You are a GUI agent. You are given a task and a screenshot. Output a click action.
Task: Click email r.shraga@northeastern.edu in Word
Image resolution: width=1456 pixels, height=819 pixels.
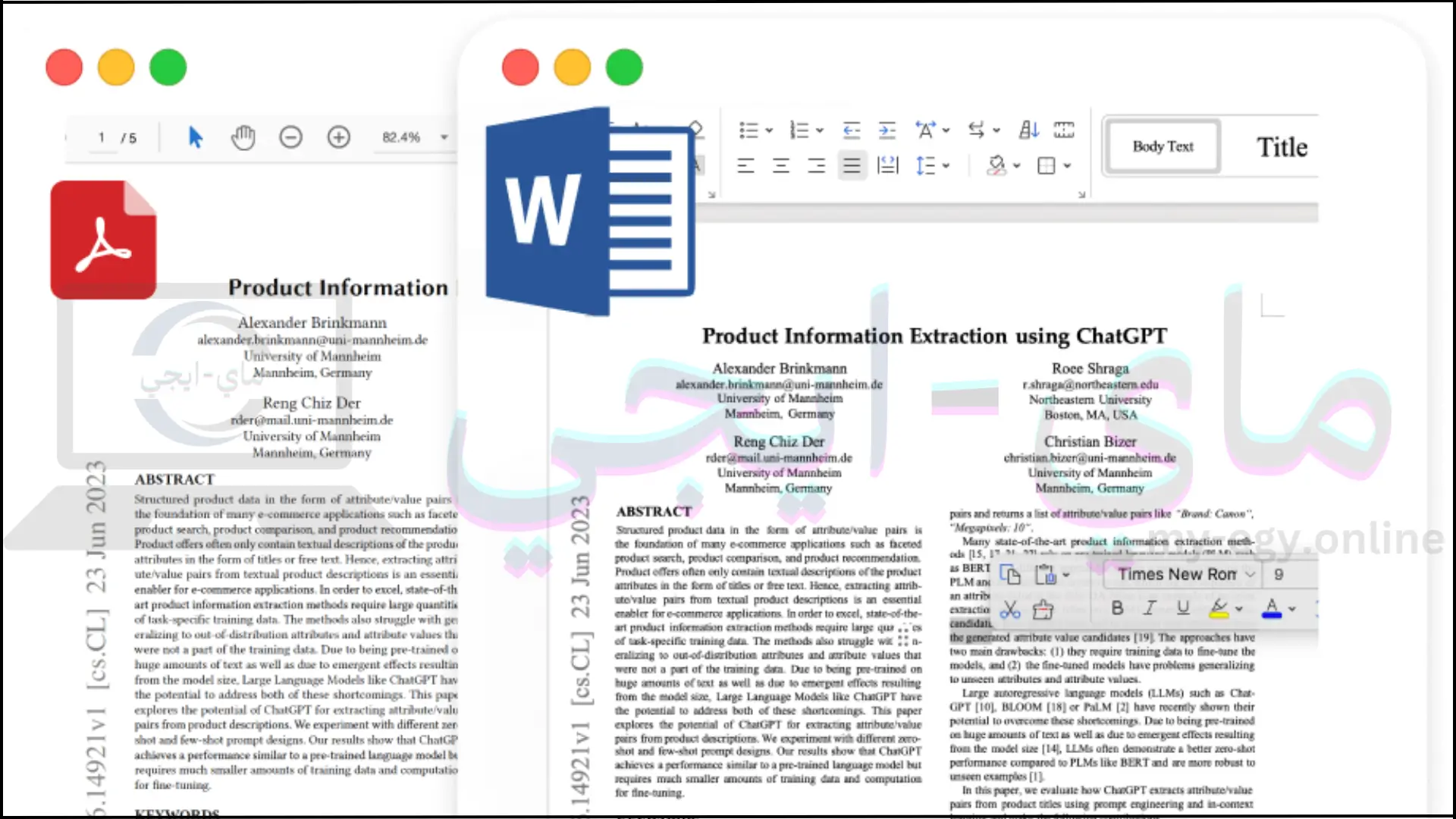click(x=1090, y=384)
